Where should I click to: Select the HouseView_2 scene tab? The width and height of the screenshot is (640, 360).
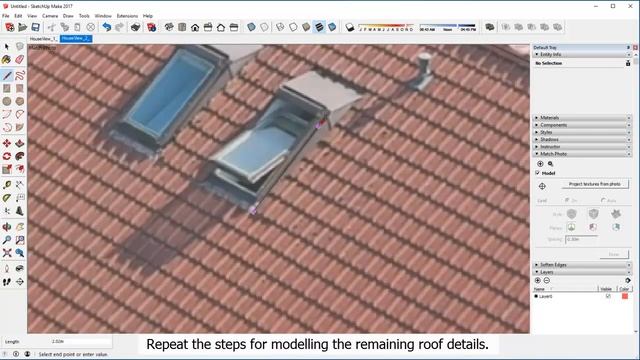tap(76, 38)
